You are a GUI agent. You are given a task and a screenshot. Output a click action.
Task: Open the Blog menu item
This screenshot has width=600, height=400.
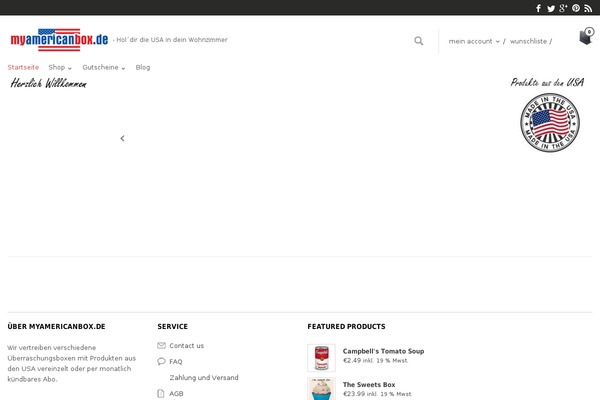coord(143,67)
